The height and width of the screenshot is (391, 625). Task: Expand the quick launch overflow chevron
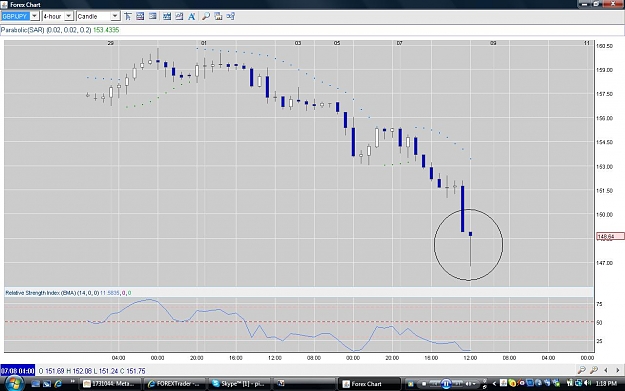72,382
